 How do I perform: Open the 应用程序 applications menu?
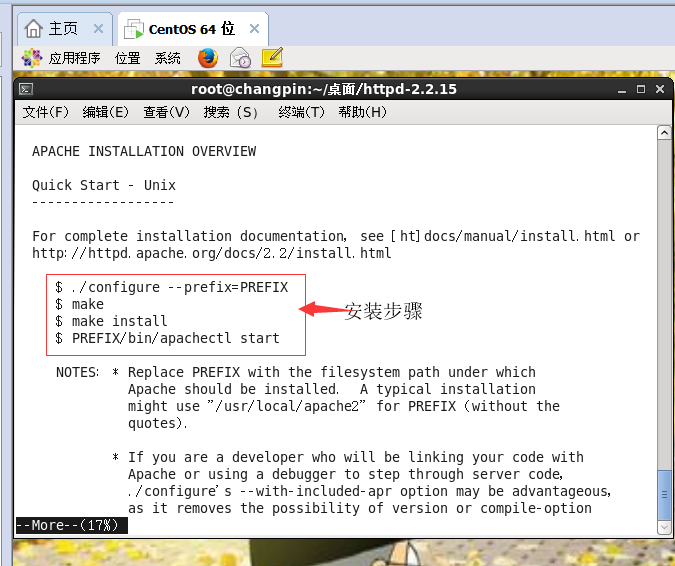click(74, 58)
